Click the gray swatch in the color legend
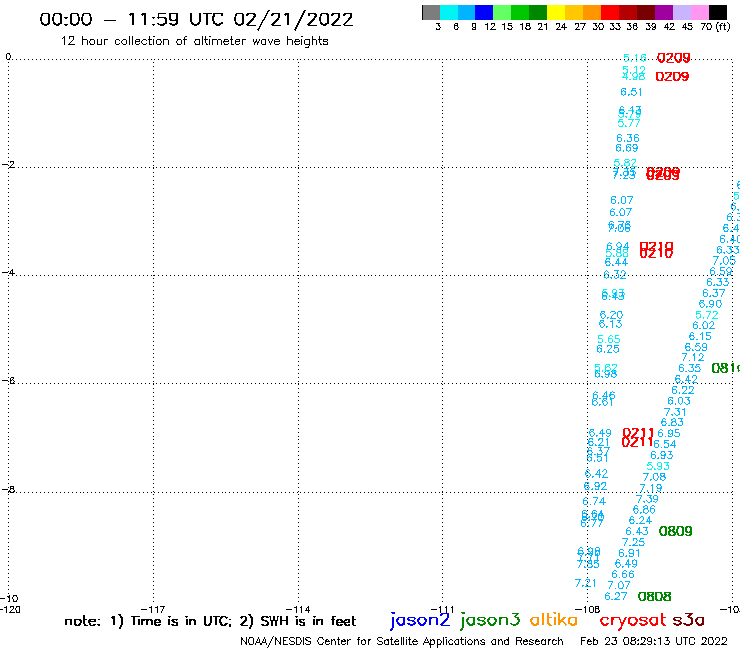This screenshot has width=740, height=650. pyautogui.click(x=431, y=12)
